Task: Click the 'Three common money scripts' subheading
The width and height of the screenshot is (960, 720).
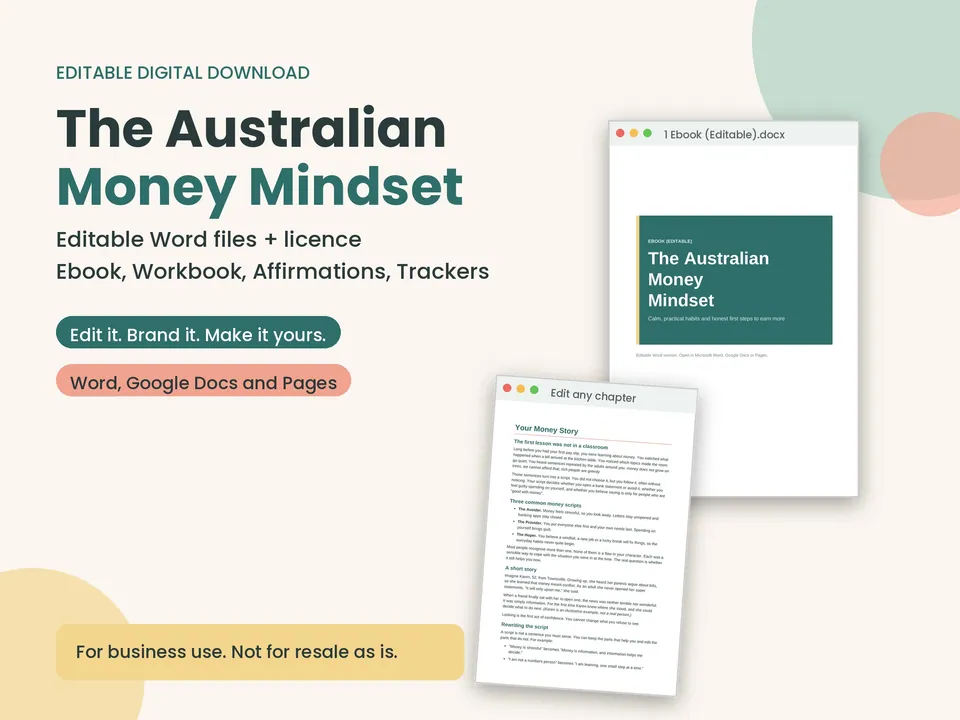Action: 546,503
